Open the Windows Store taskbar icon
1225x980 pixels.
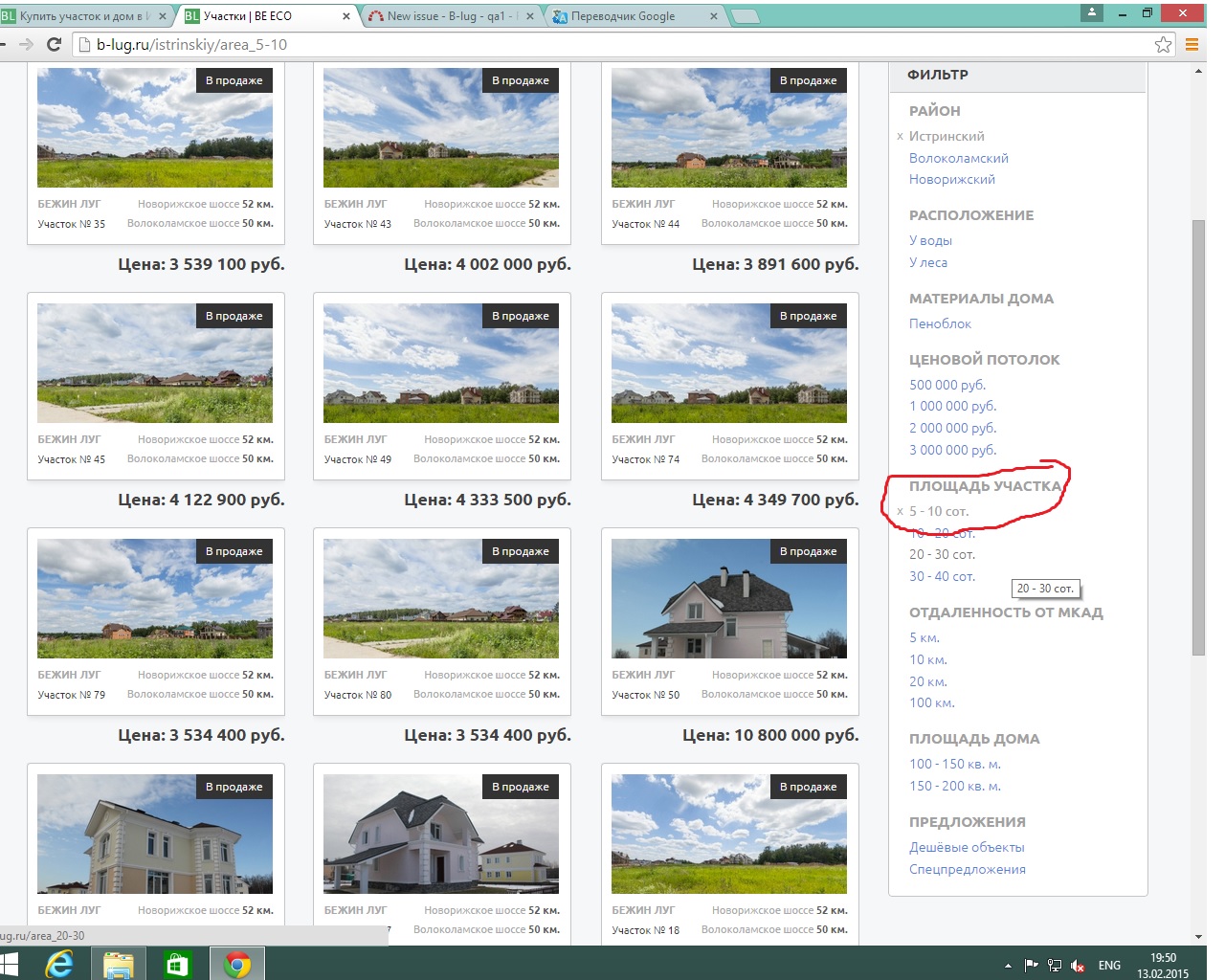(x=177, y=964)
